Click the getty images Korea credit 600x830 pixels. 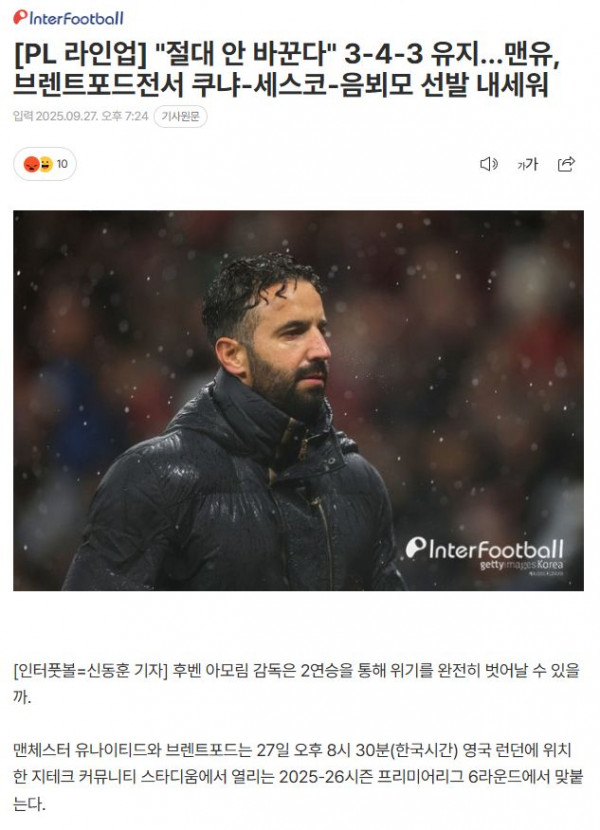[x=521, y=565]
